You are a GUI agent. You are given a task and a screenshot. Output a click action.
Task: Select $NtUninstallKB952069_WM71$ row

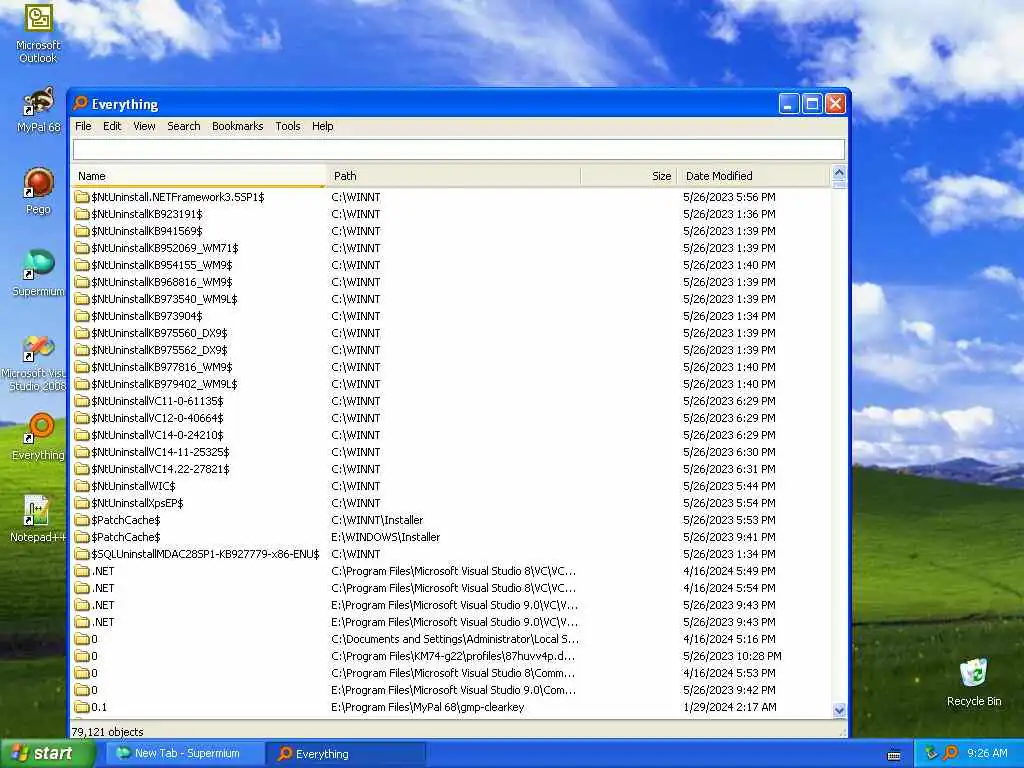pyautogui.click(x=451, y=248)
